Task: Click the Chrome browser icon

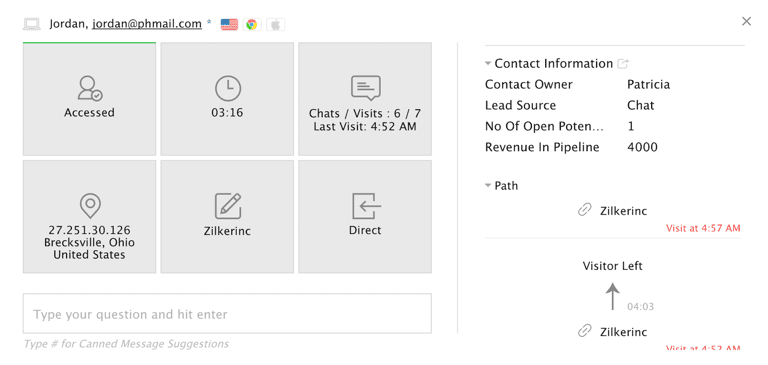Action: pyautogui.click(x=252, y=24)
